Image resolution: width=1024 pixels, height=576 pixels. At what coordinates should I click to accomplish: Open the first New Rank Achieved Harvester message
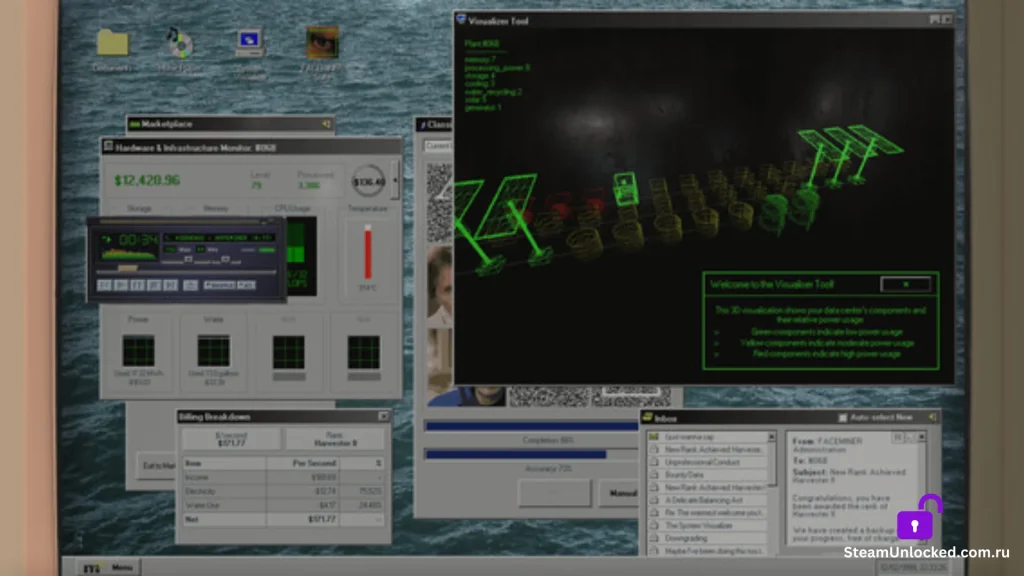tap(707, 449)
